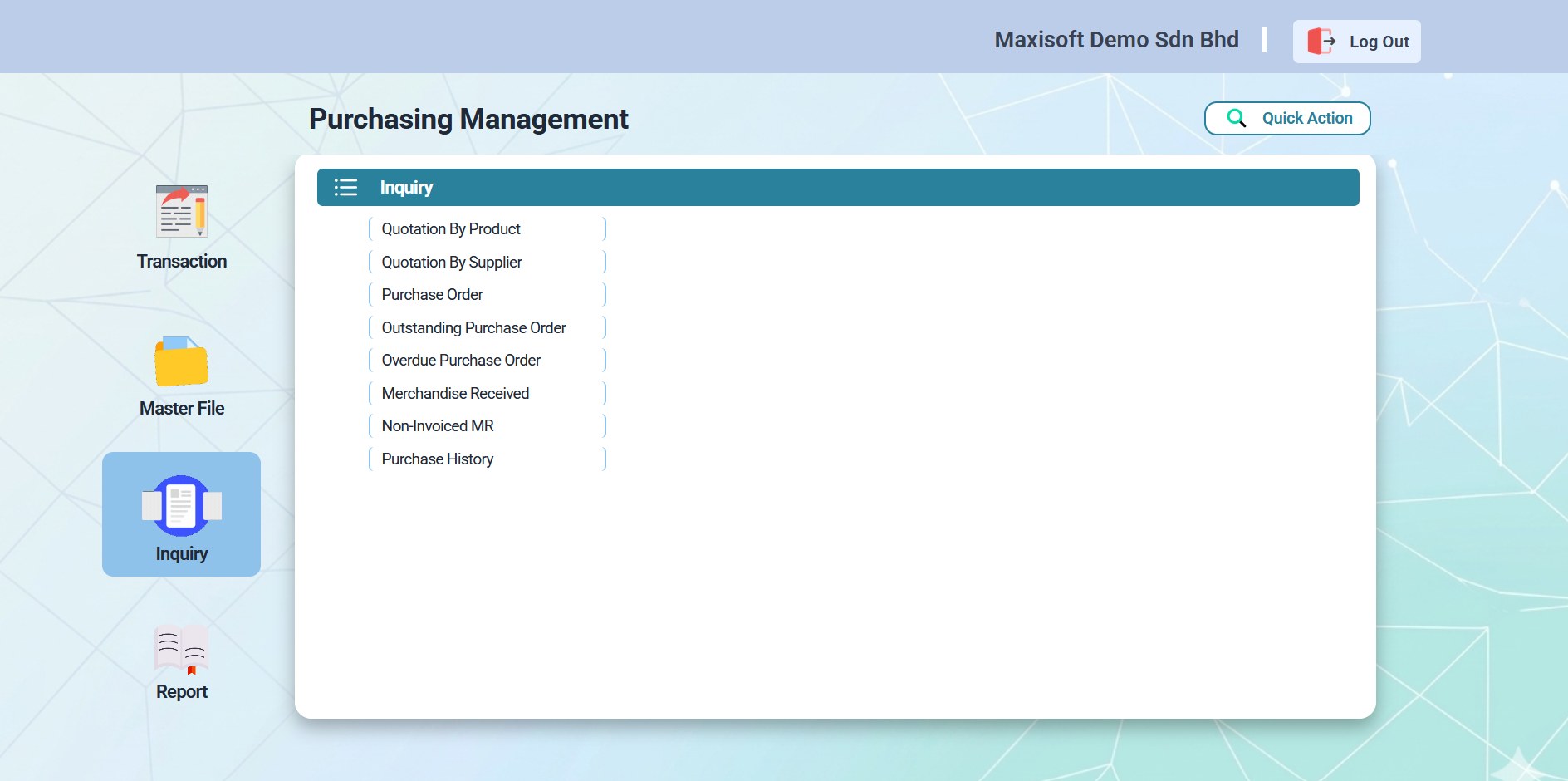This screenshot has height=781, width=1568.
Task: Click the Inquiry list icon in header
Action: pos(345,187)
